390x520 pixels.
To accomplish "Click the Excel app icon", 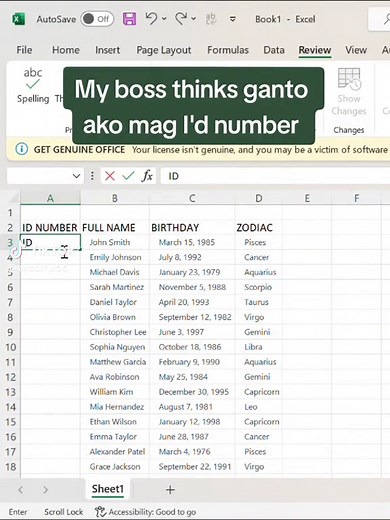I will [x=18, y=19].
